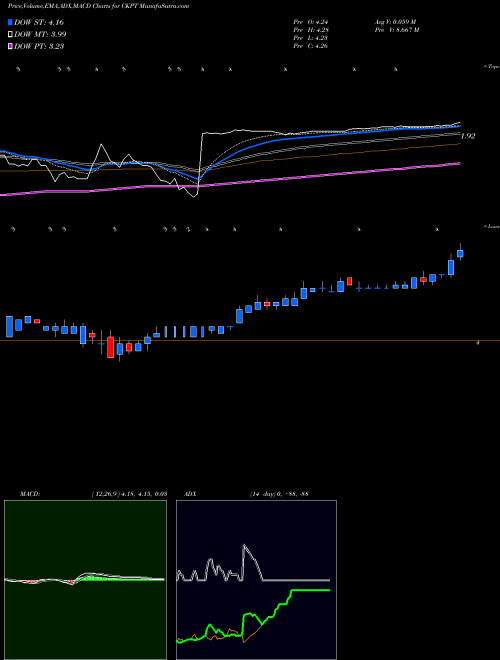The height and width of the screenshot is (660, 500).
Task: Open the green MACD indicator chart
Action: [85, 580]
